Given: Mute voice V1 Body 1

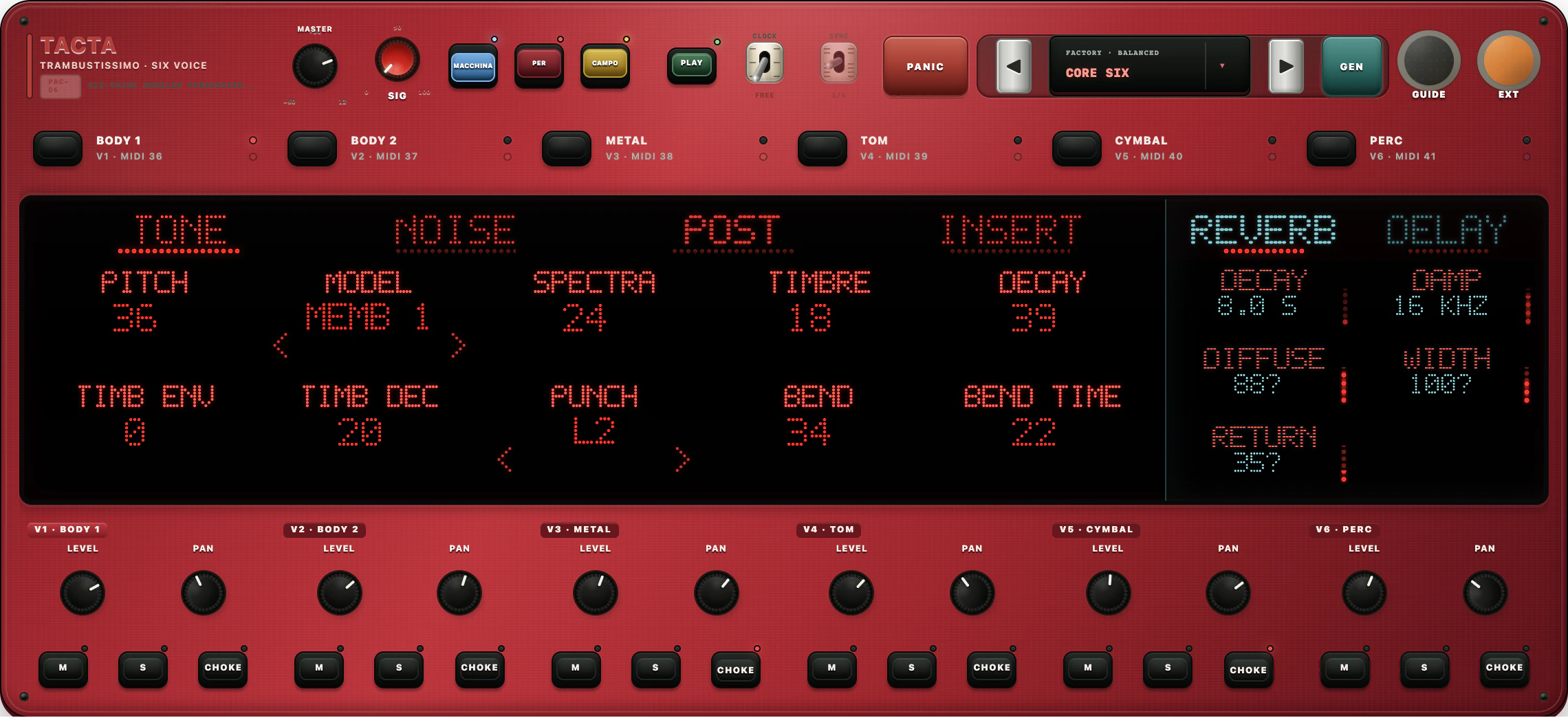Looking at the screenshot, I should click(x=63, y=668).
